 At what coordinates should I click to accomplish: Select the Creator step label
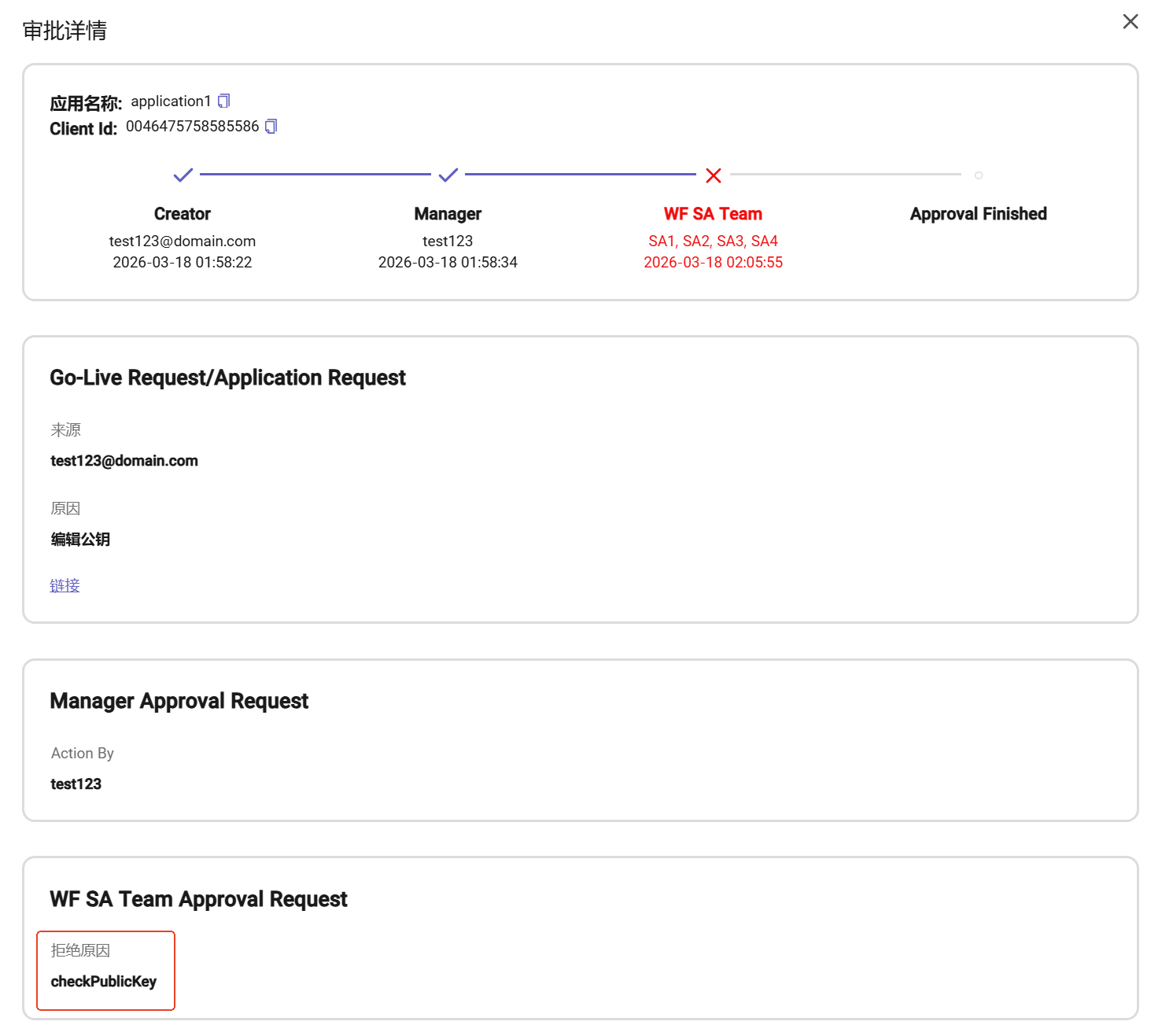[x=183, y=214]
